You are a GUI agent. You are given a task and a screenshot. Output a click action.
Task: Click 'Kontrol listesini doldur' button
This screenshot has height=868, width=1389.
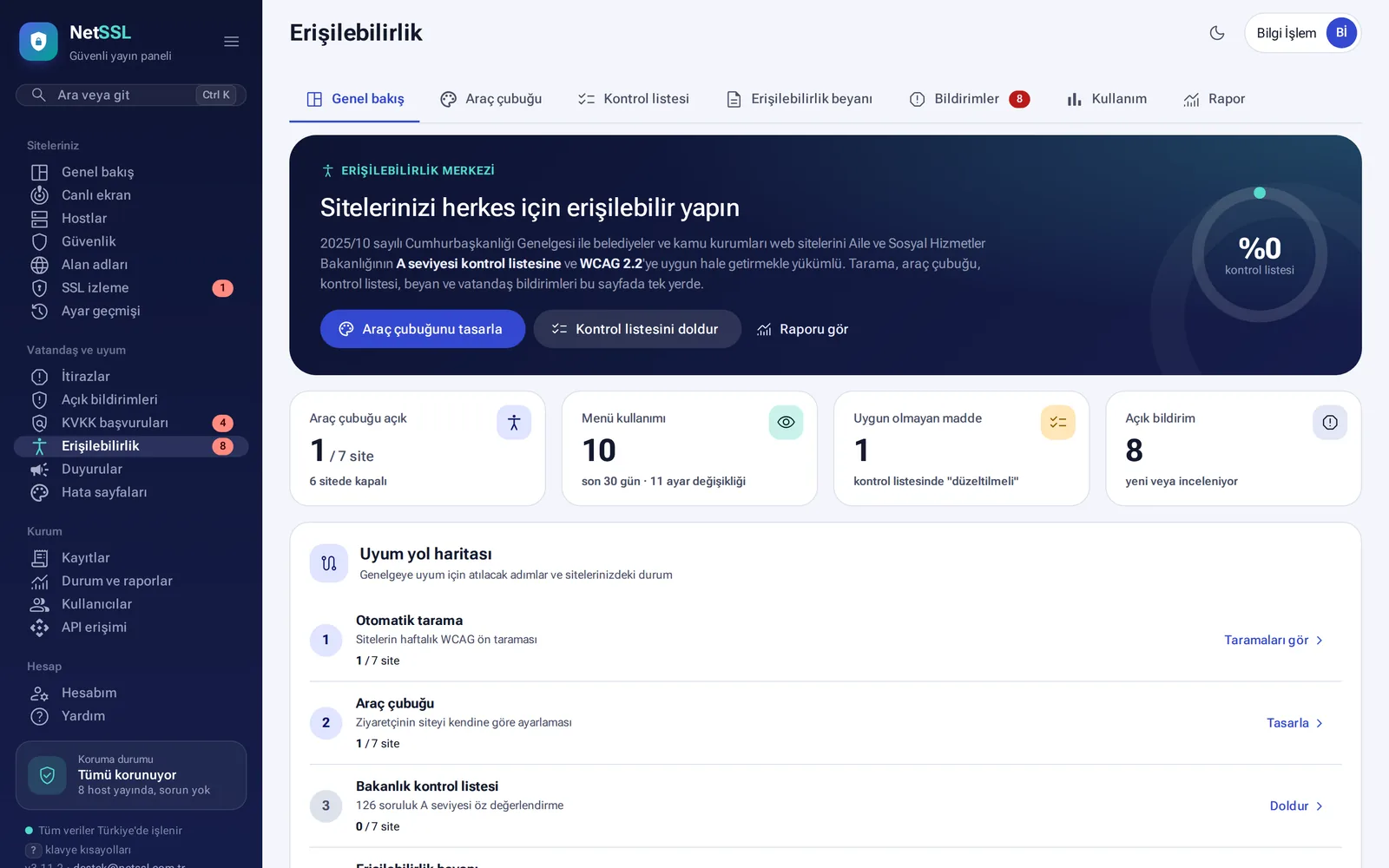637,329
